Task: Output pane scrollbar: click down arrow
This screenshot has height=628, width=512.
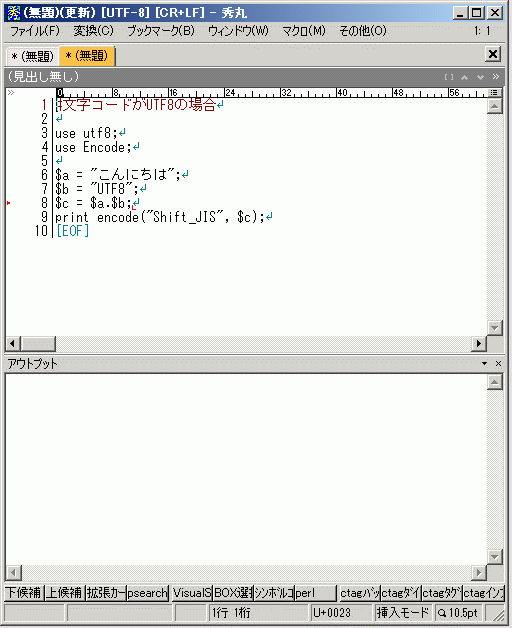Action: [495, 557]
